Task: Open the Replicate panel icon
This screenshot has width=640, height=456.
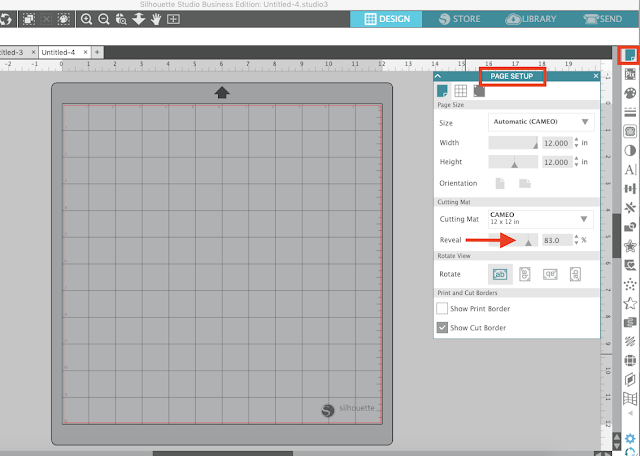Action: pyautogui.click(x=630, y=208)
